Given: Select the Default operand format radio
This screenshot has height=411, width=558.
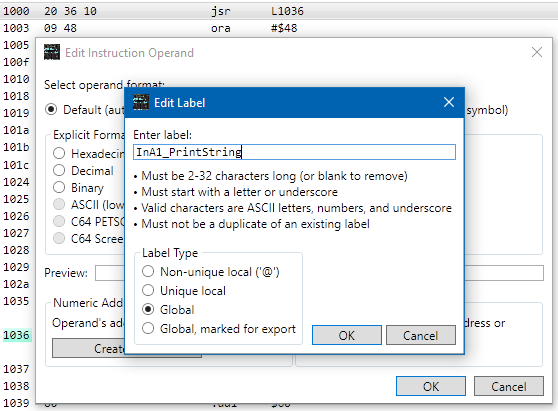Looking at the screenshot, I should tap(51, 110).
